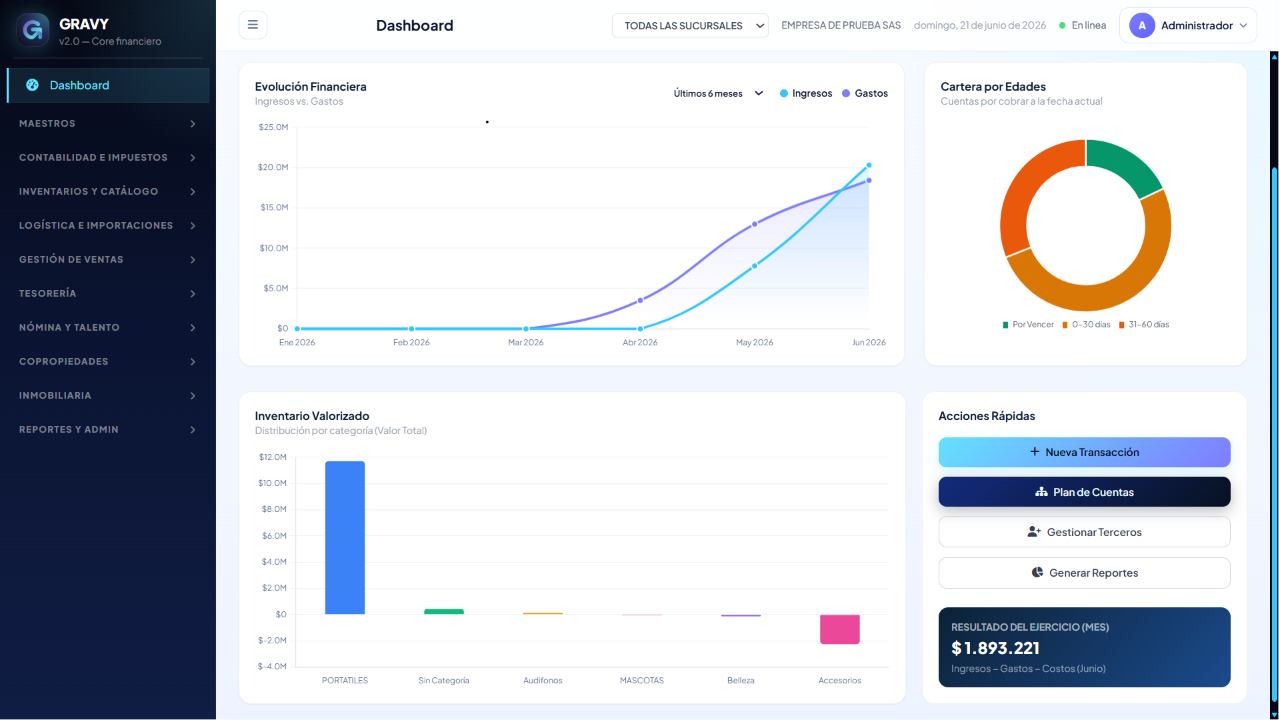Expand the Maestros menu chevron

point(193,123)
